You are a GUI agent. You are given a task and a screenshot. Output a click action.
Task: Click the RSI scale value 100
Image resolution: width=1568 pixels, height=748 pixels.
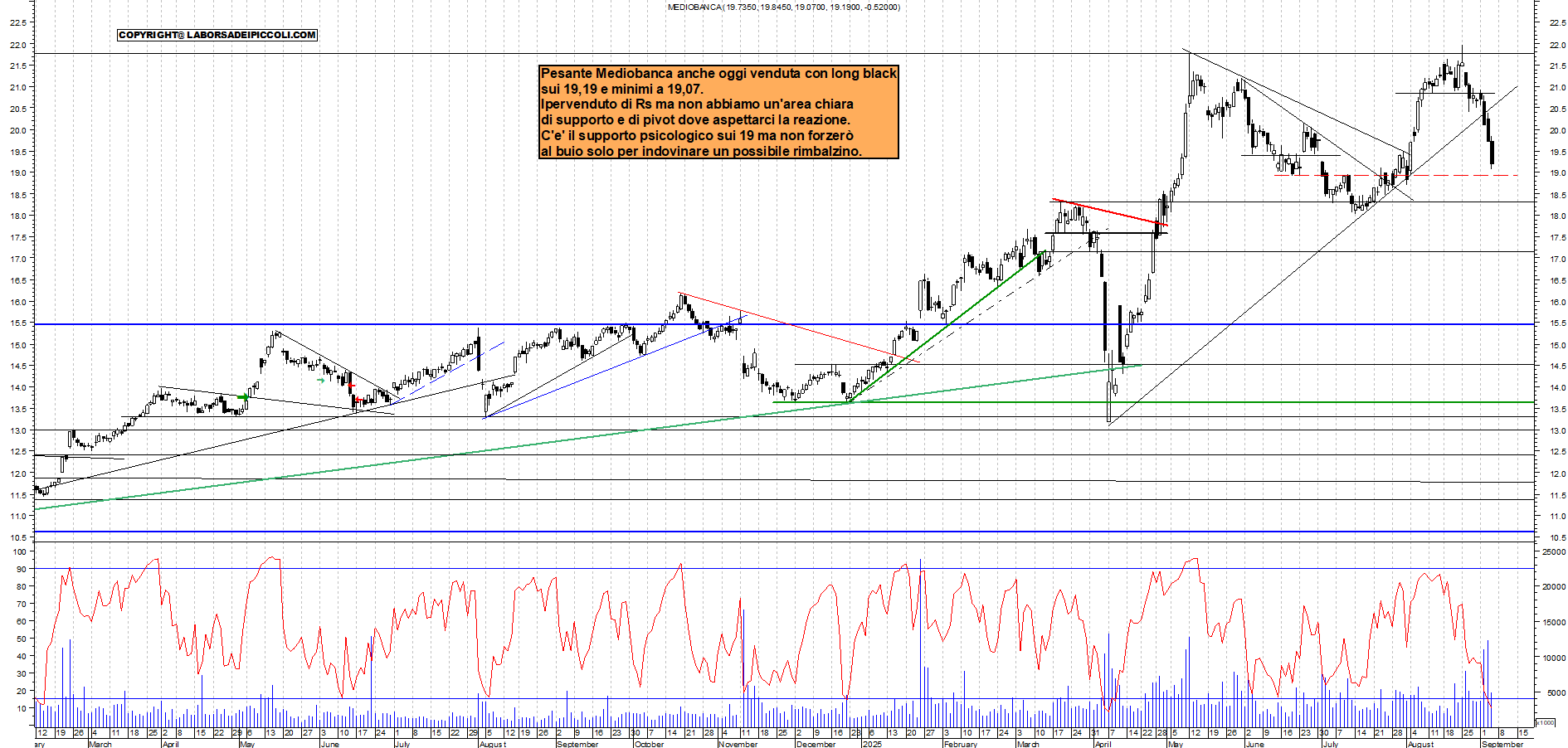pos(20,551)
